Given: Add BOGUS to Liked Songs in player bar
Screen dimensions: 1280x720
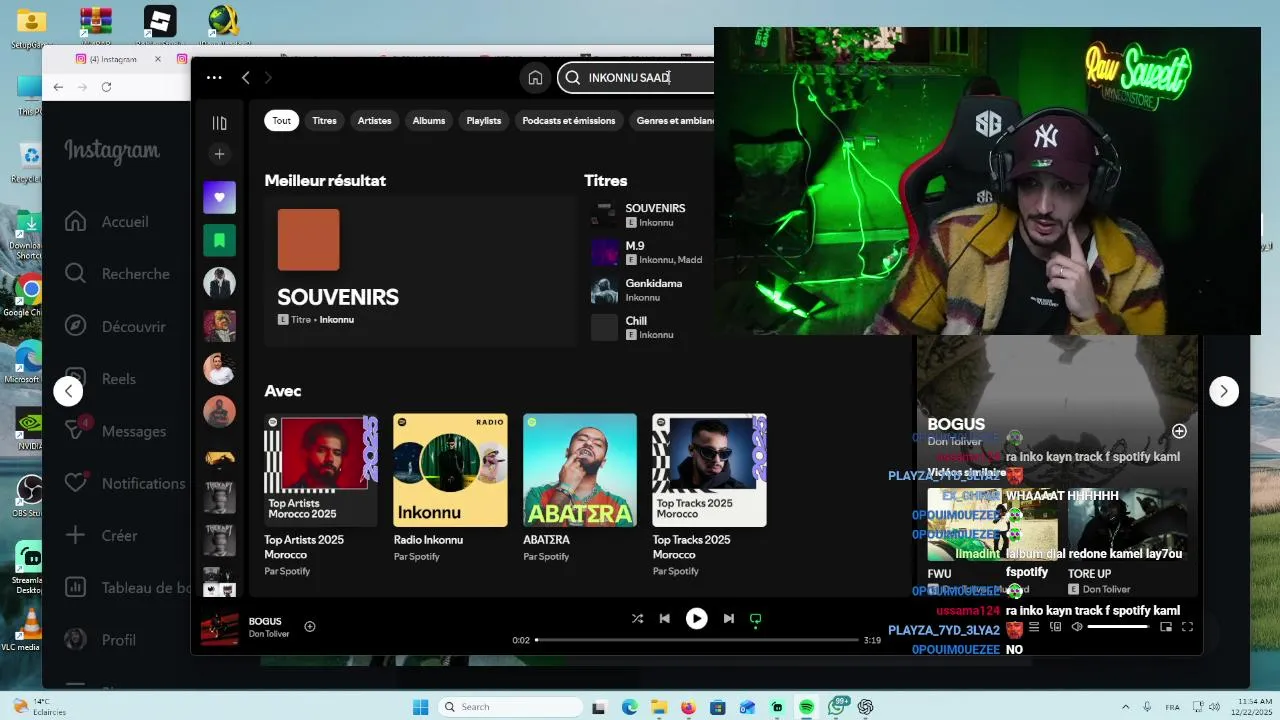Looking at the screenshot, I should coord(310,627).
